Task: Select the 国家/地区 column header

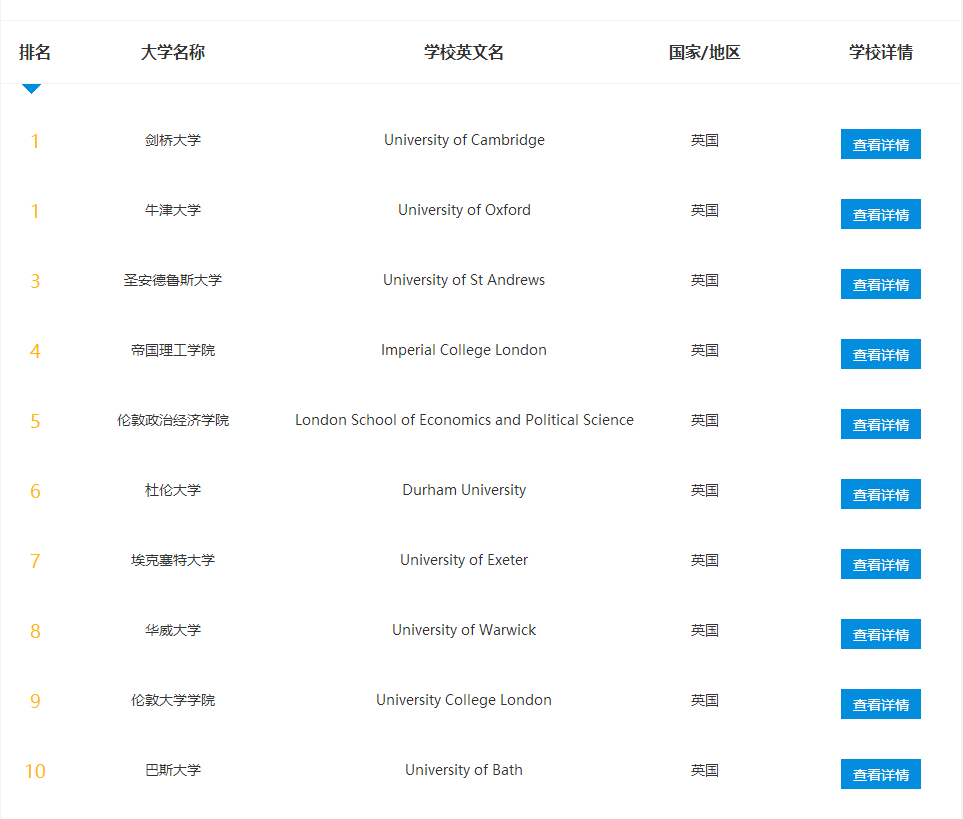Action: 704,52
